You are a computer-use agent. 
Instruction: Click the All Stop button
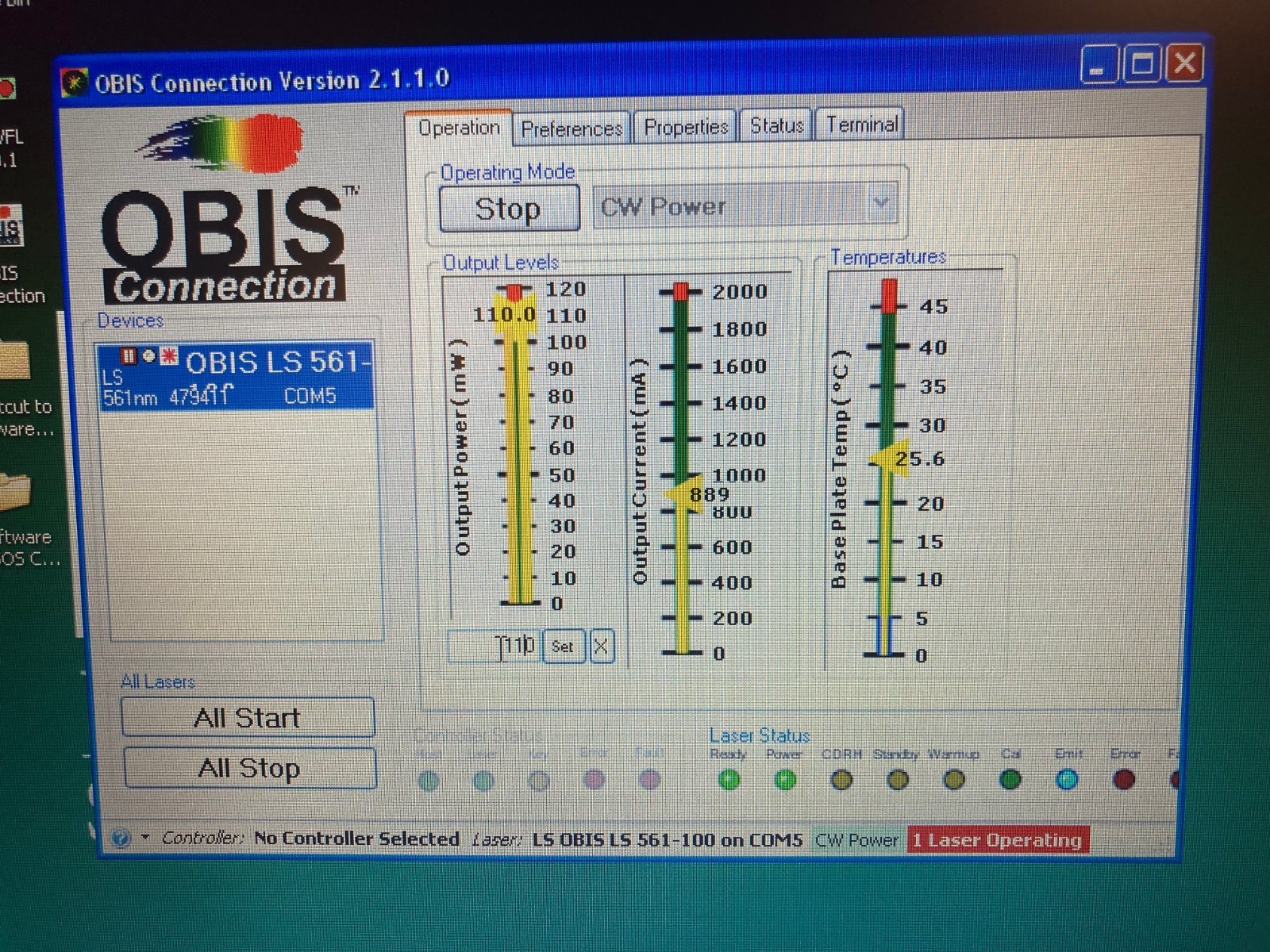tap(249, 768)
